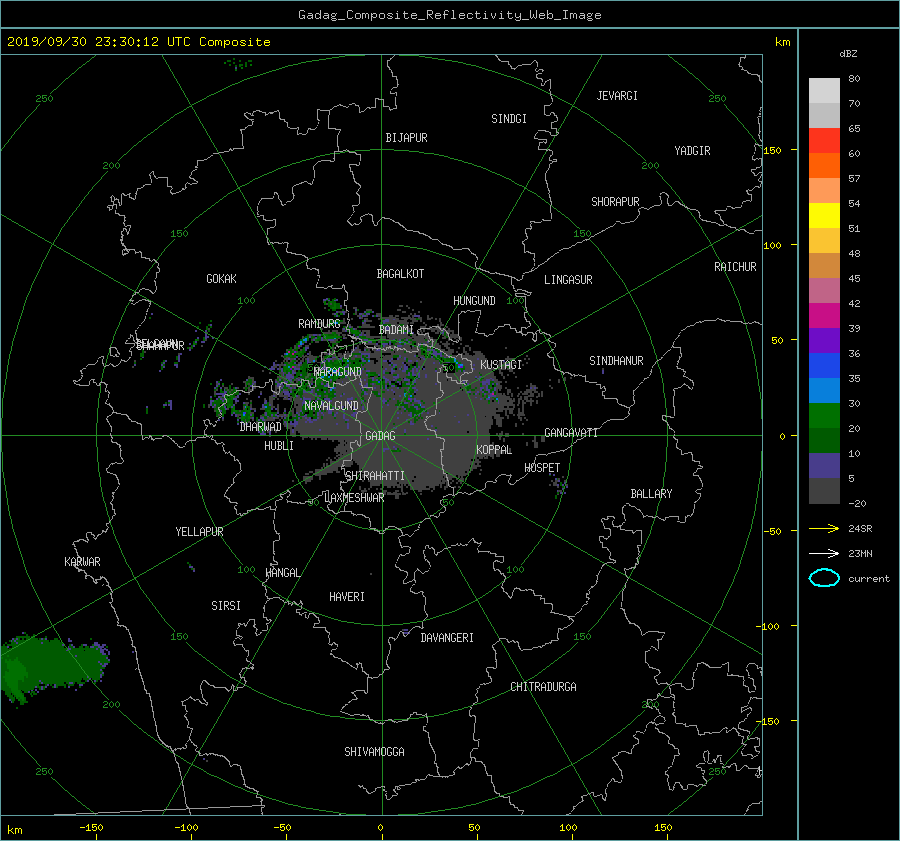Click the YADGIR city label
This screenshot has height=841, width=900.
(x=692, y=151)
